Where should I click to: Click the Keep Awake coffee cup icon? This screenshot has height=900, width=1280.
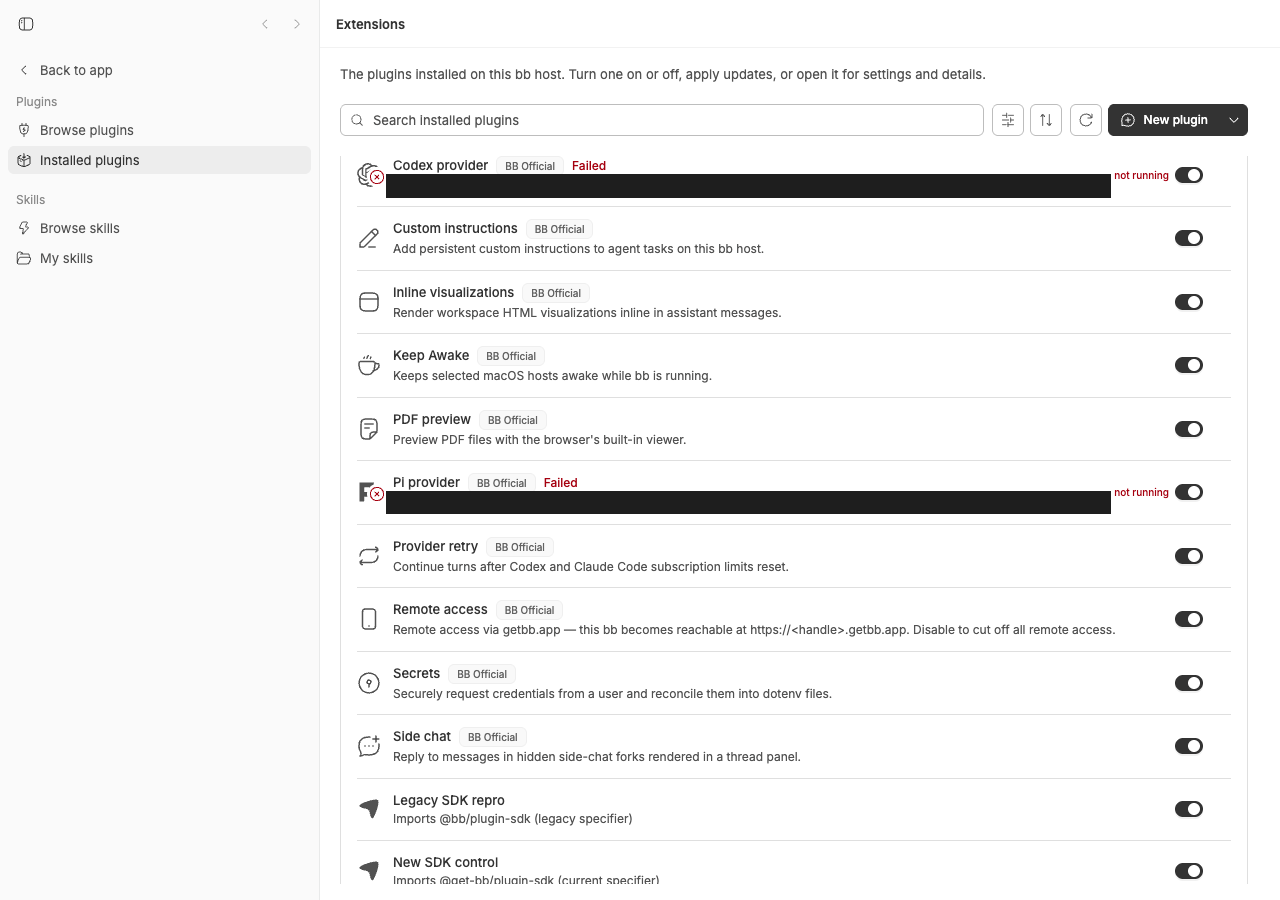[x=369, y=365]
